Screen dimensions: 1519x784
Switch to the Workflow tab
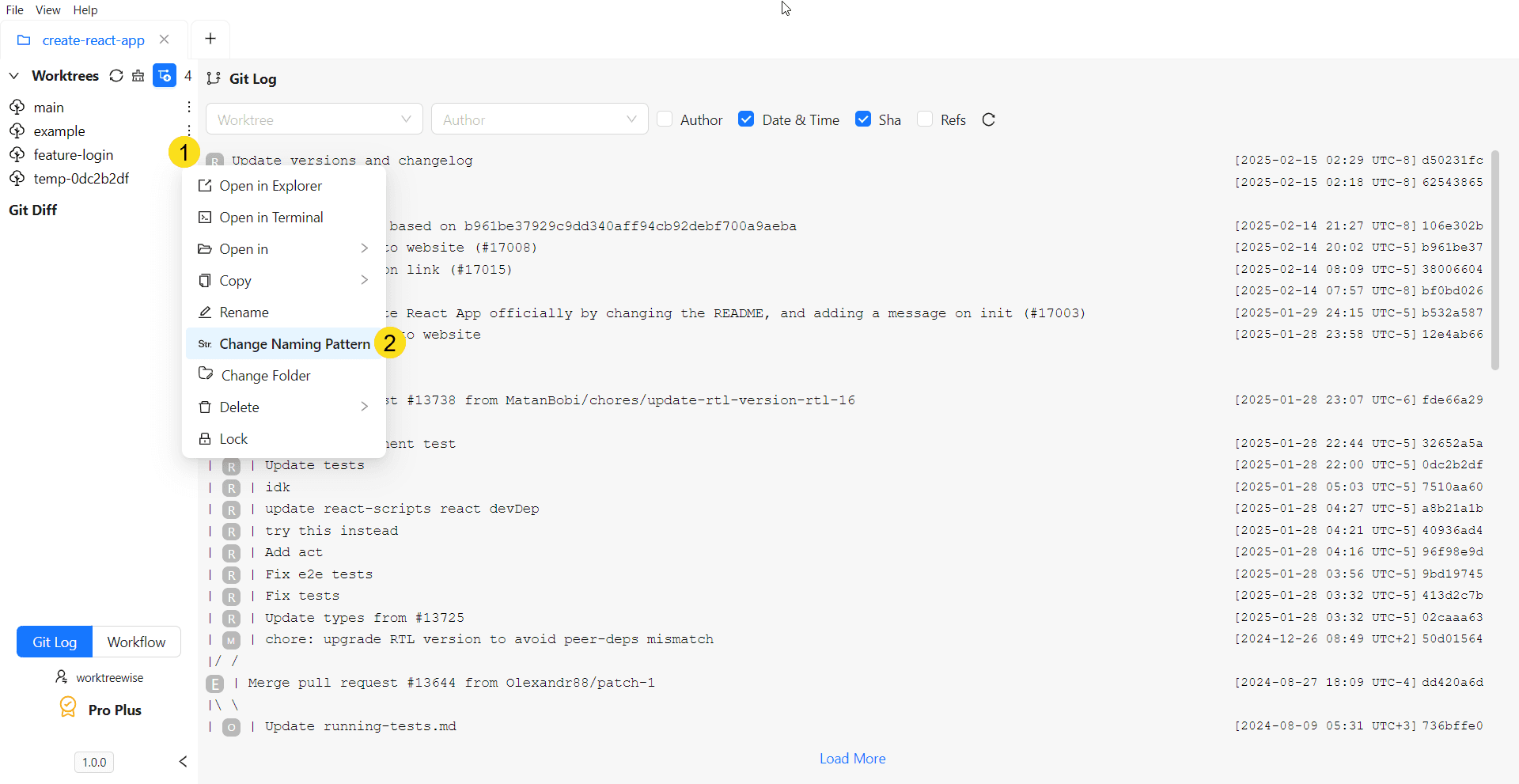(x=136, y=642)
